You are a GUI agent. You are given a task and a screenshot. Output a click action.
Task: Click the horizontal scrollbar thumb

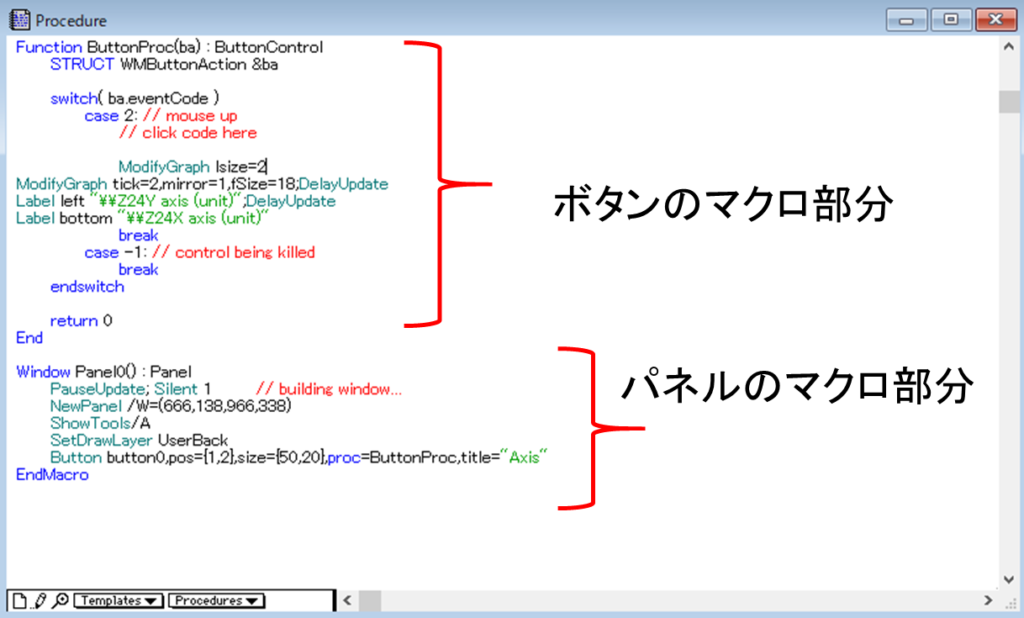(x=370, y=600)
